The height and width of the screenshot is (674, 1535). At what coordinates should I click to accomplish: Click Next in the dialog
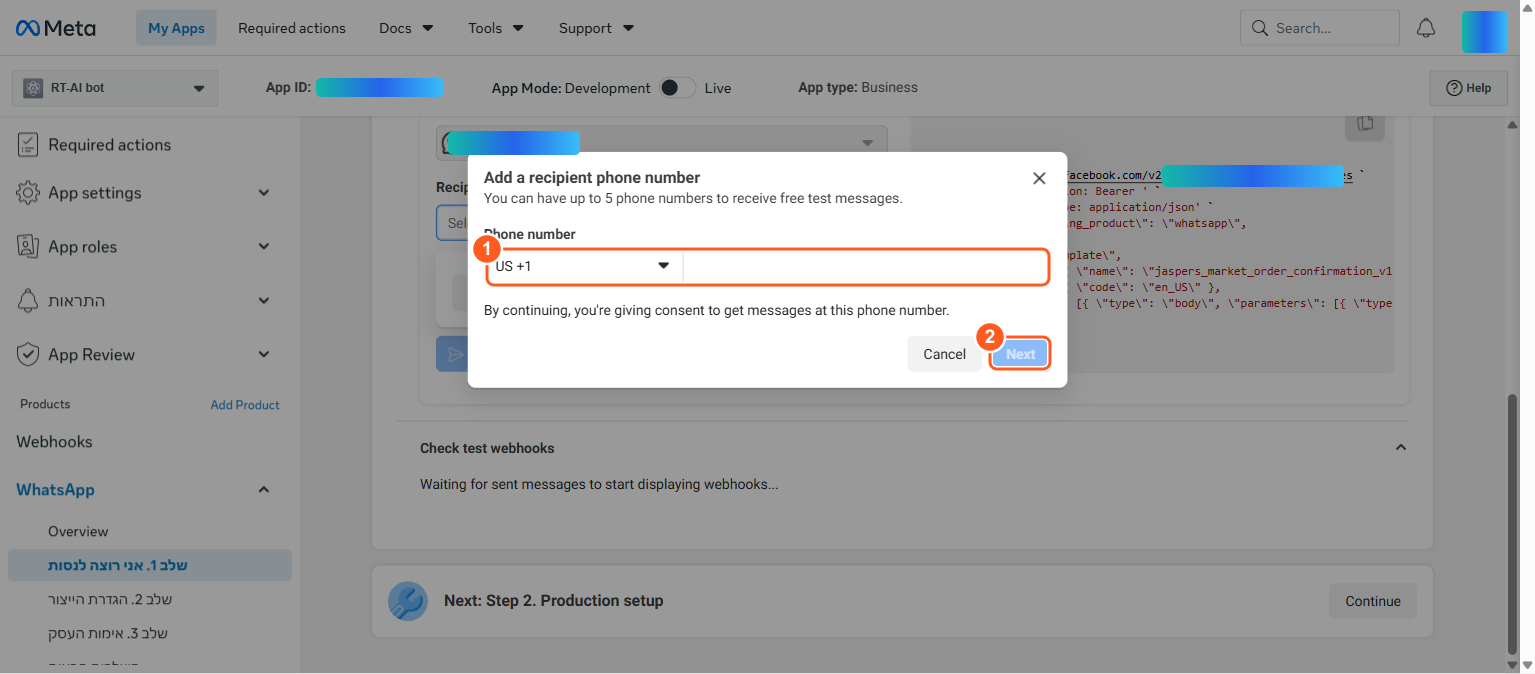click(x=1020, y=354)
